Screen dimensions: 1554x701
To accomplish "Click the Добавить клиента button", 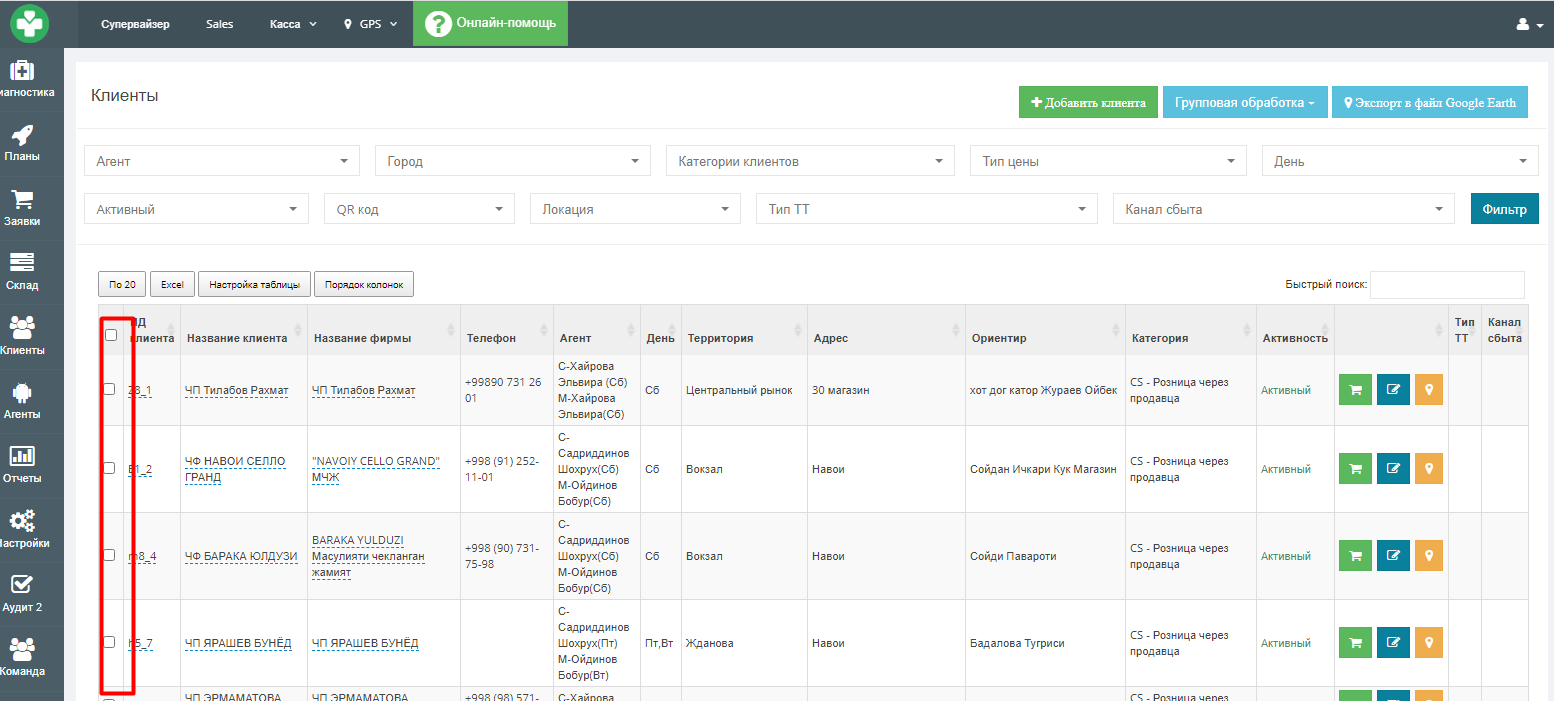I will (x=1088, y=102).
